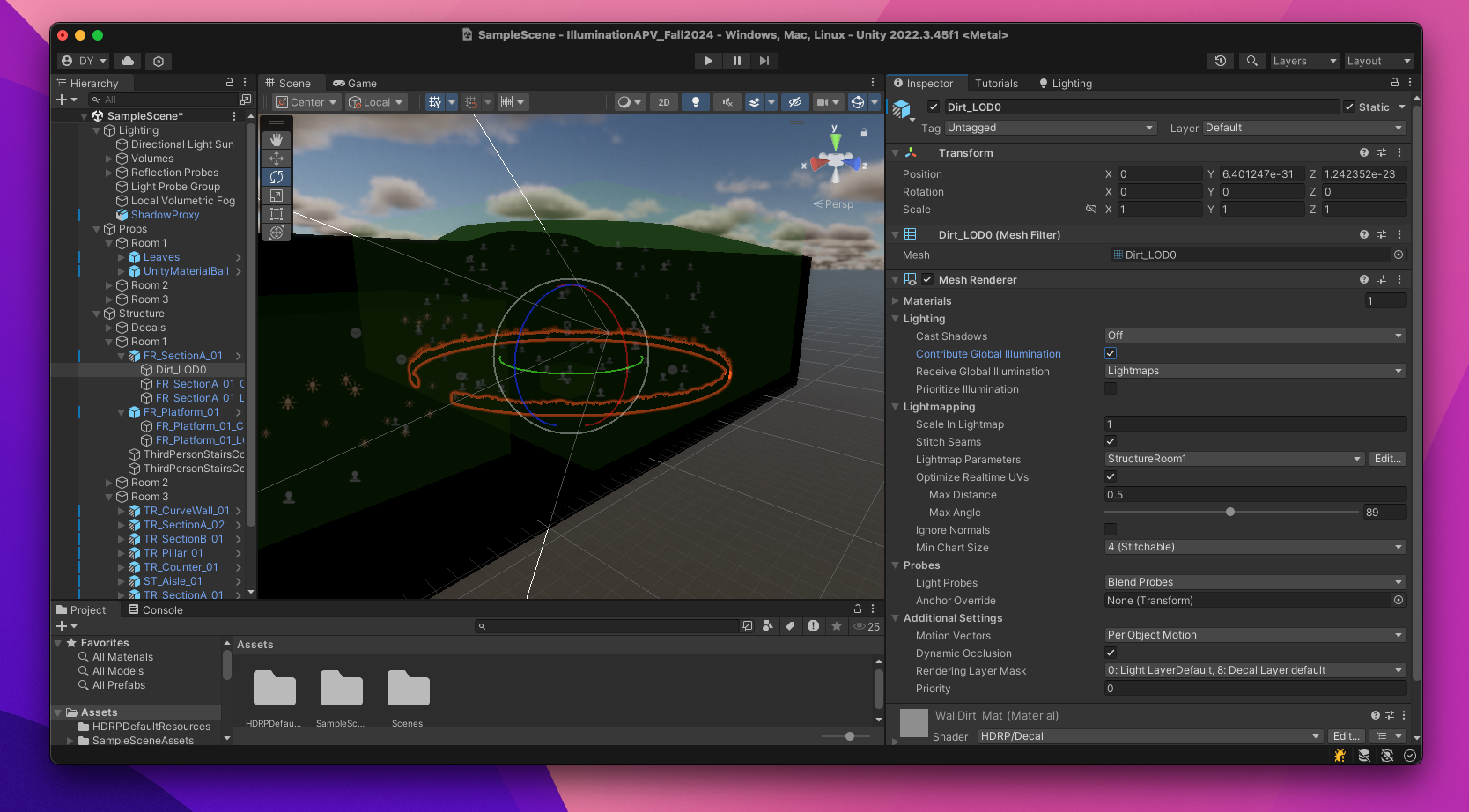The height and width of the screenshot is (812, 1469).
Task: Select the Scale tool
Action: point(277,196)
